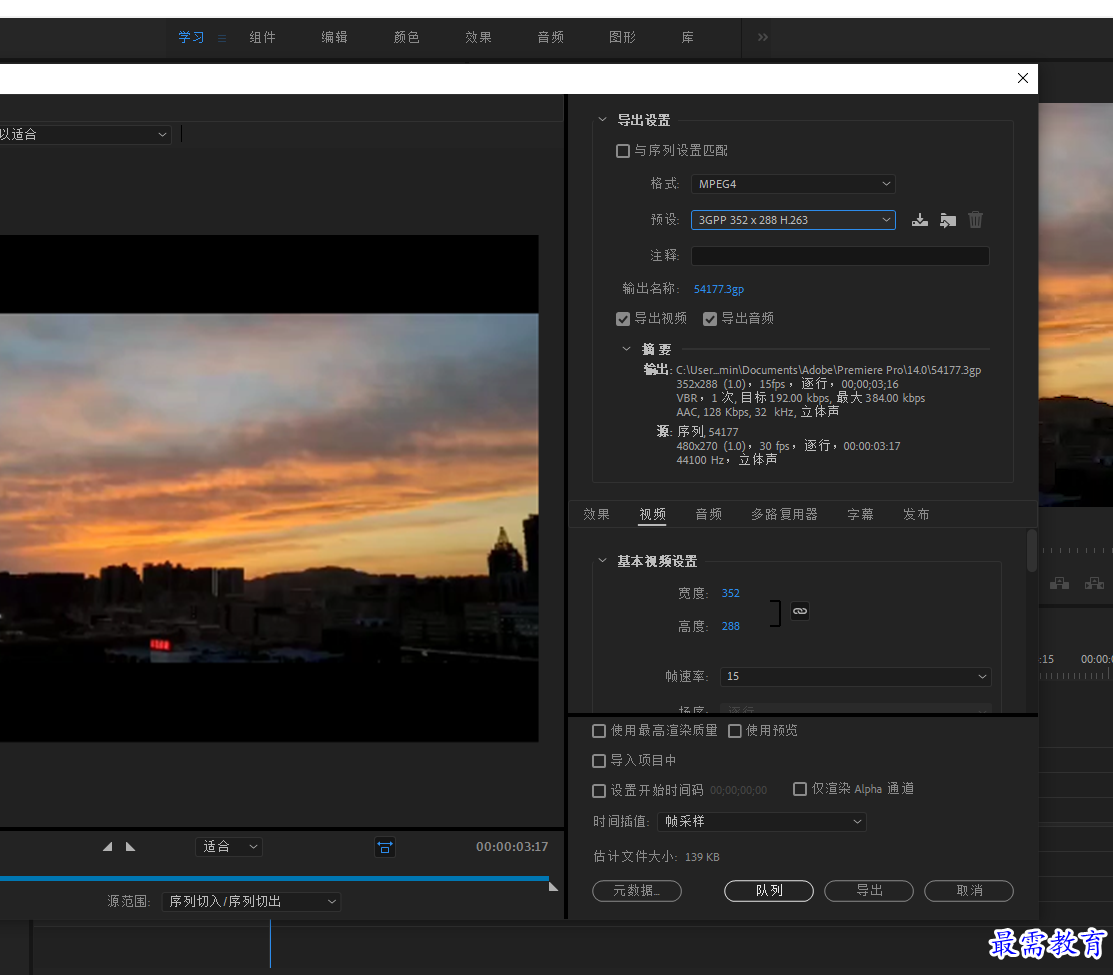
Task: Open the 颜色 workspace
Action: [407, 38]
